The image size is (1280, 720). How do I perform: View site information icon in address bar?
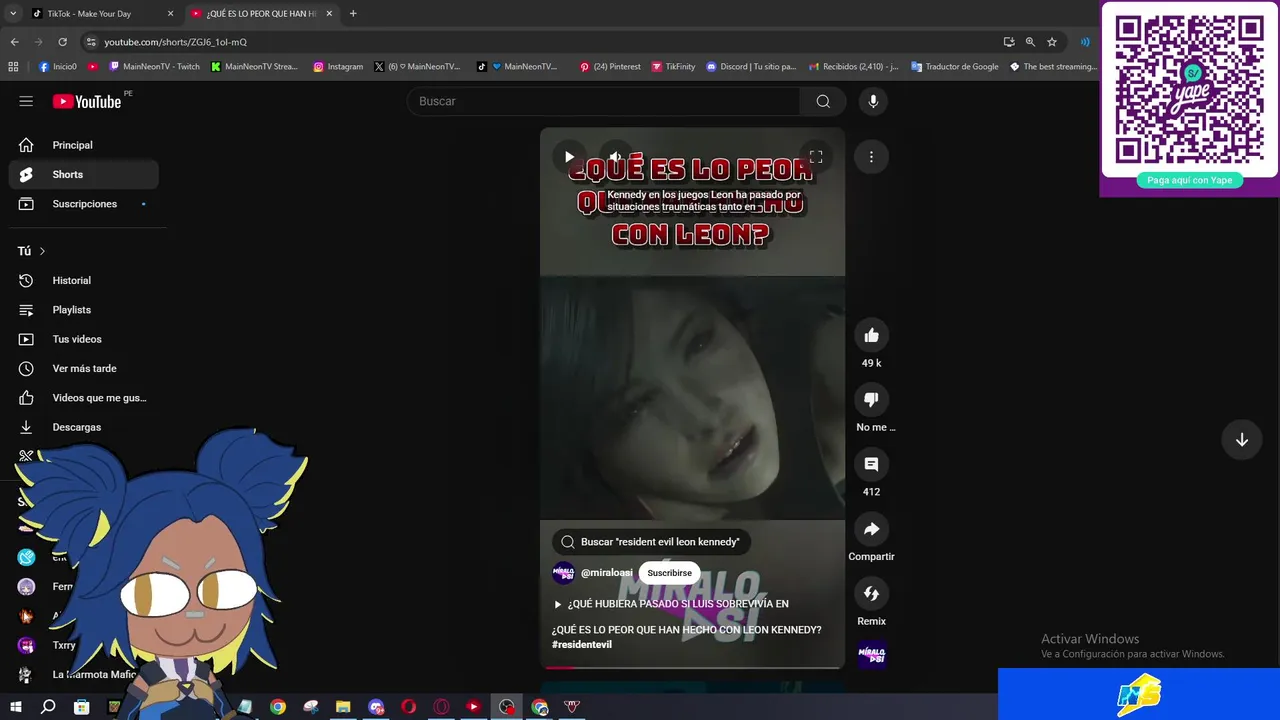click(91, 42)
